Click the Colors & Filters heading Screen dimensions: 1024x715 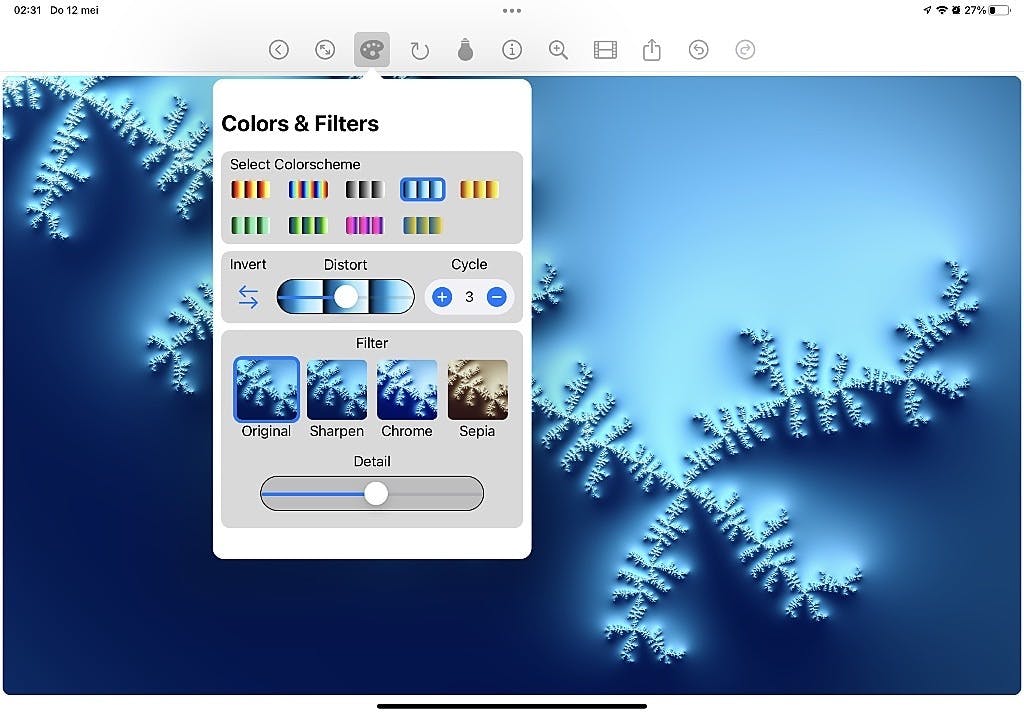[300, 123]
